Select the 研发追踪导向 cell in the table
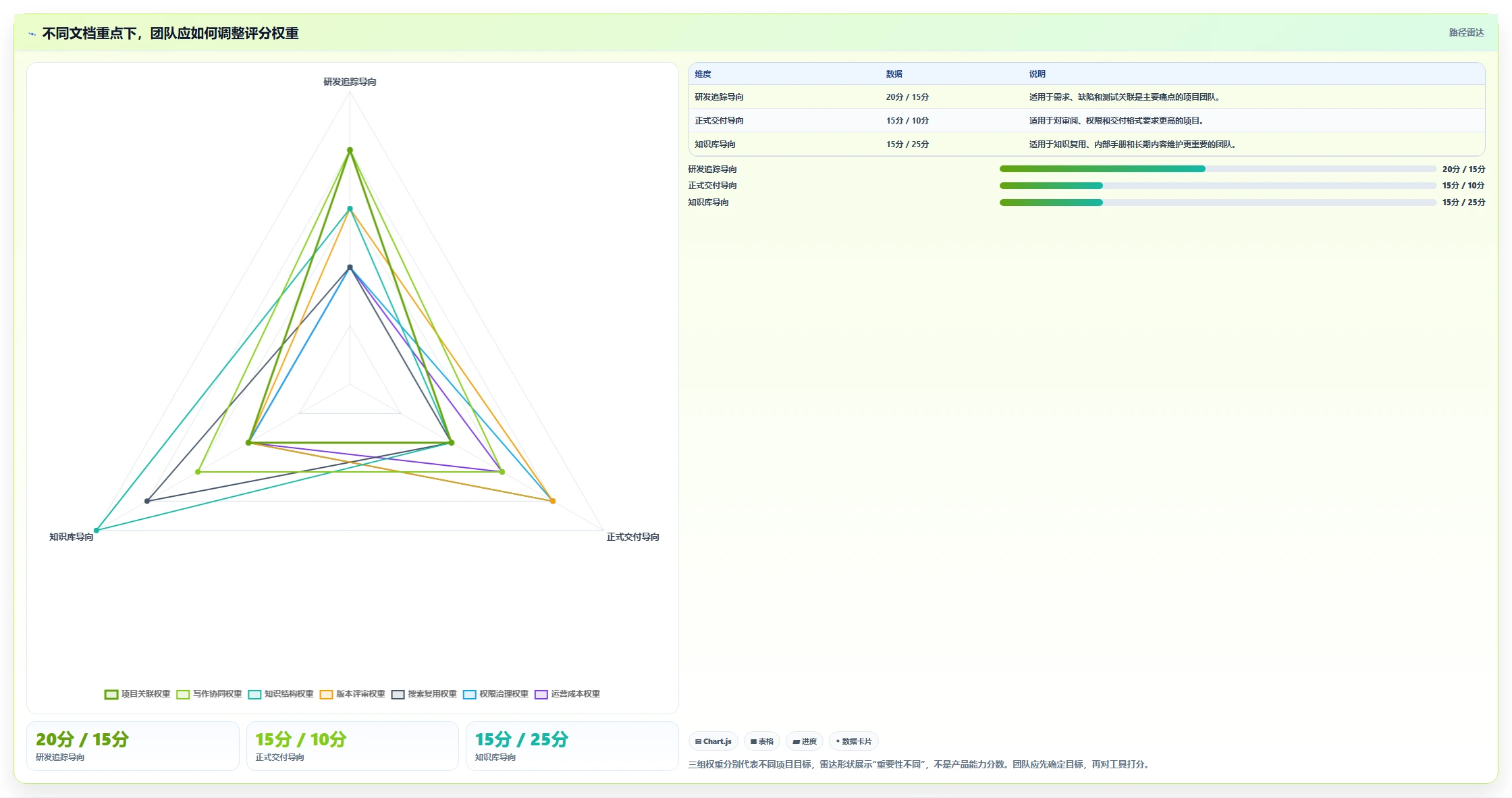This screenshot has width=1512, height=798. [x=719, y=97]
